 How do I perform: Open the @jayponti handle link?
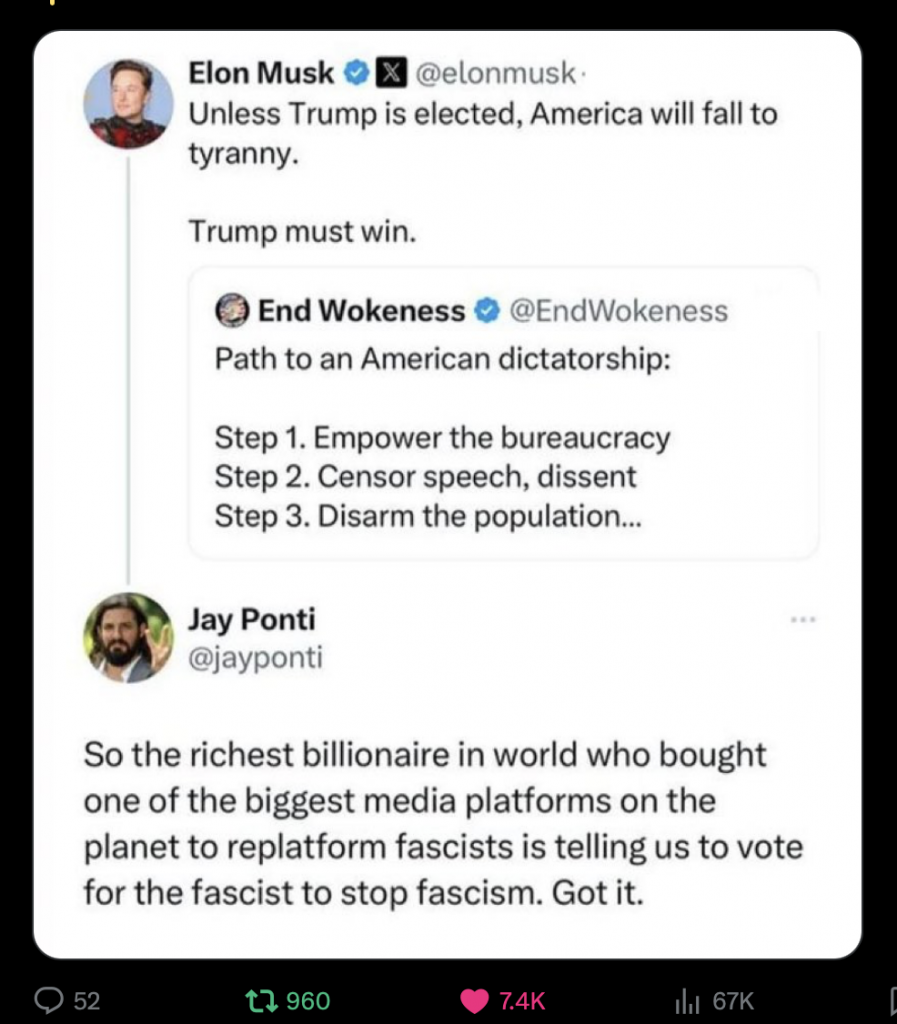coord(255,659)
